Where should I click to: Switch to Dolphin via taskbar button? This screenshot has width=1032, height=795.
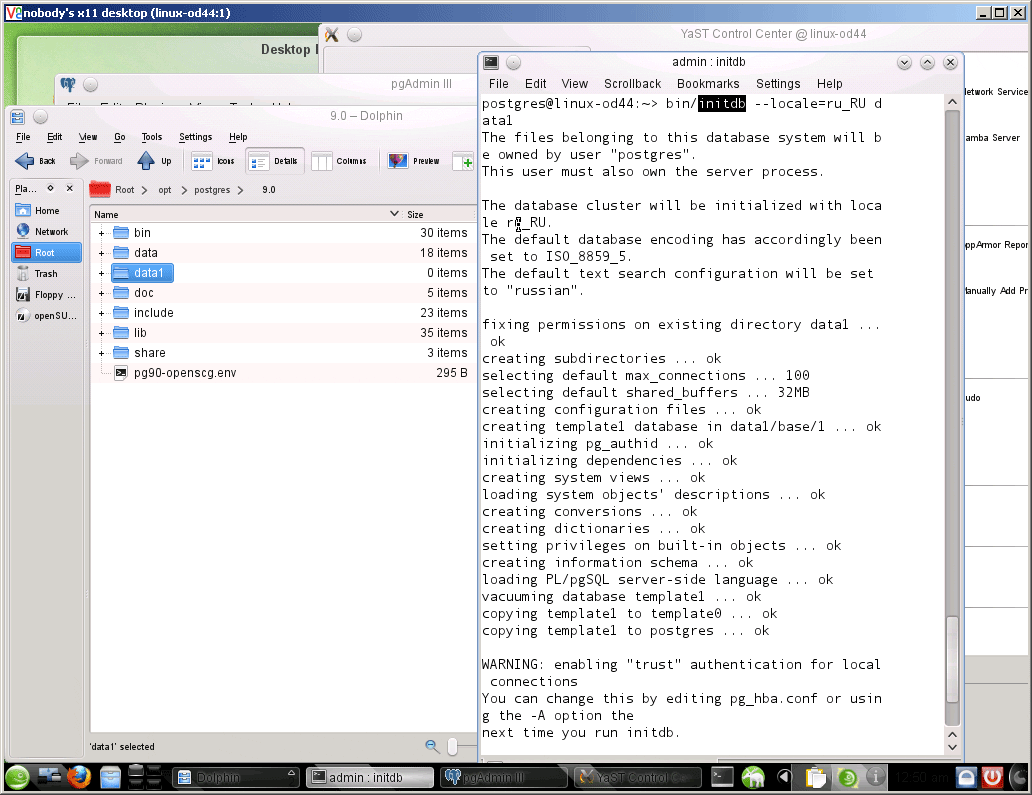(x=237, y=777)
